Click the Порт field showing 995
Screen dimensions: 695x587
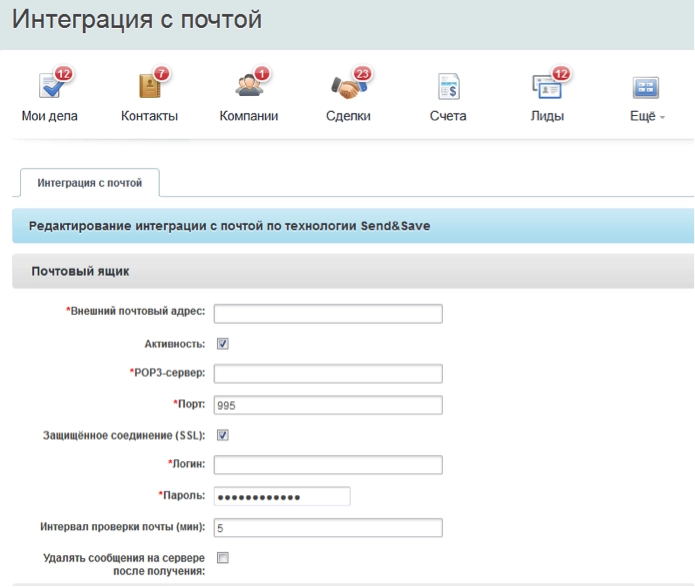[x=328, y=405]
